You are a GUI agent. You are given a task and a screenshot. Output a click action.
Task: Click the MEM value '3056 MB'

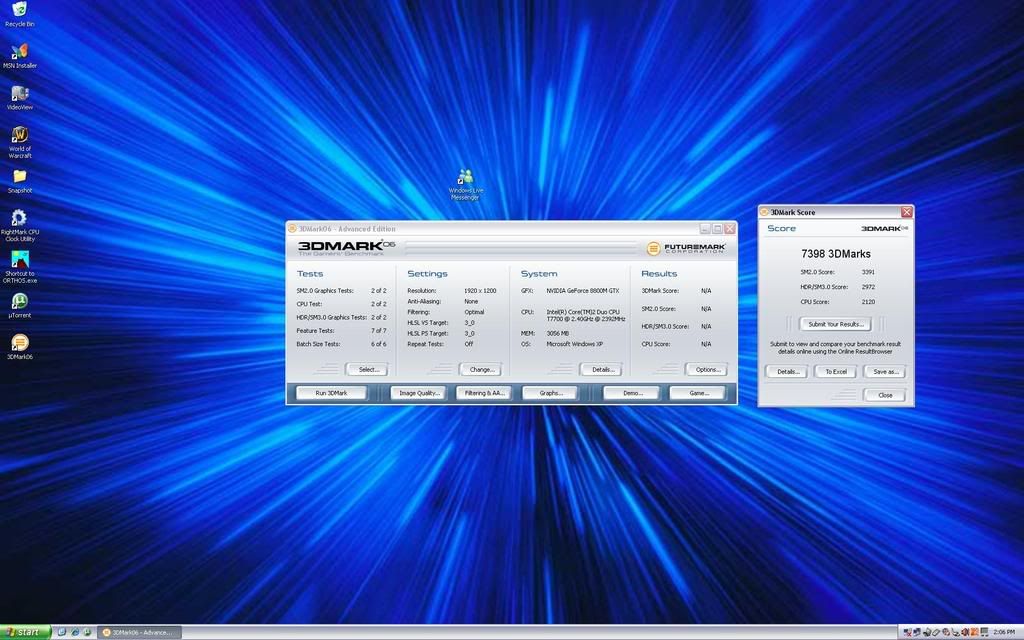click(x=558, y=333)
